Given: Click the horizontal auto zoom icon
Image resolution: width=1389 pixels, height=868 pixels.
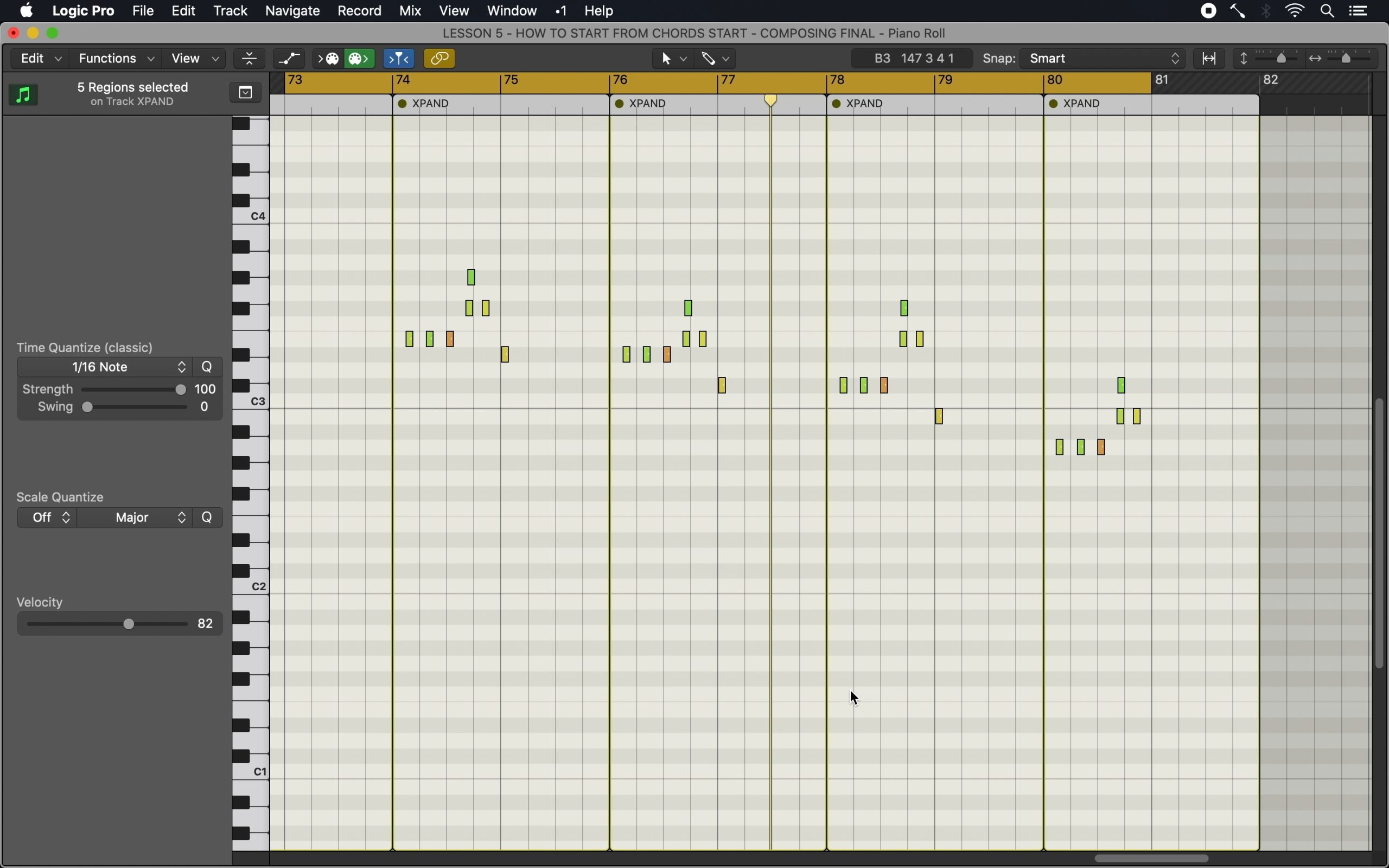Looking at the screenshot, I should [x=1210, y=58].
